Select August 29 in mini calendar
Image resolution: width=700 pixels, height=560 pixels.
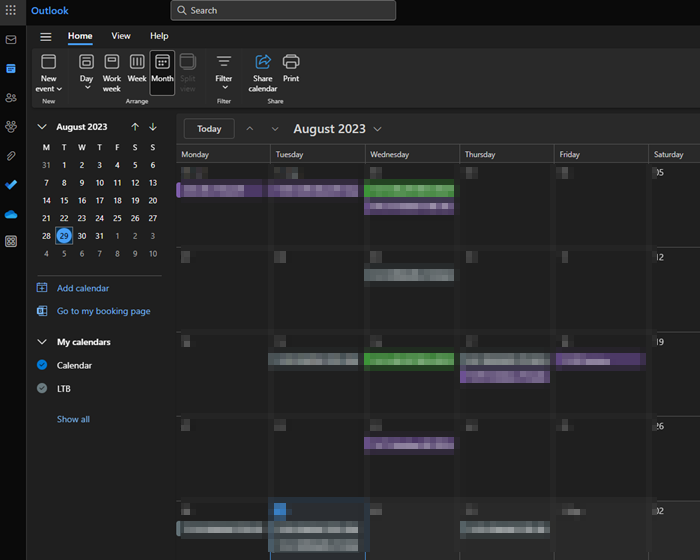click(x=64, y=236)
